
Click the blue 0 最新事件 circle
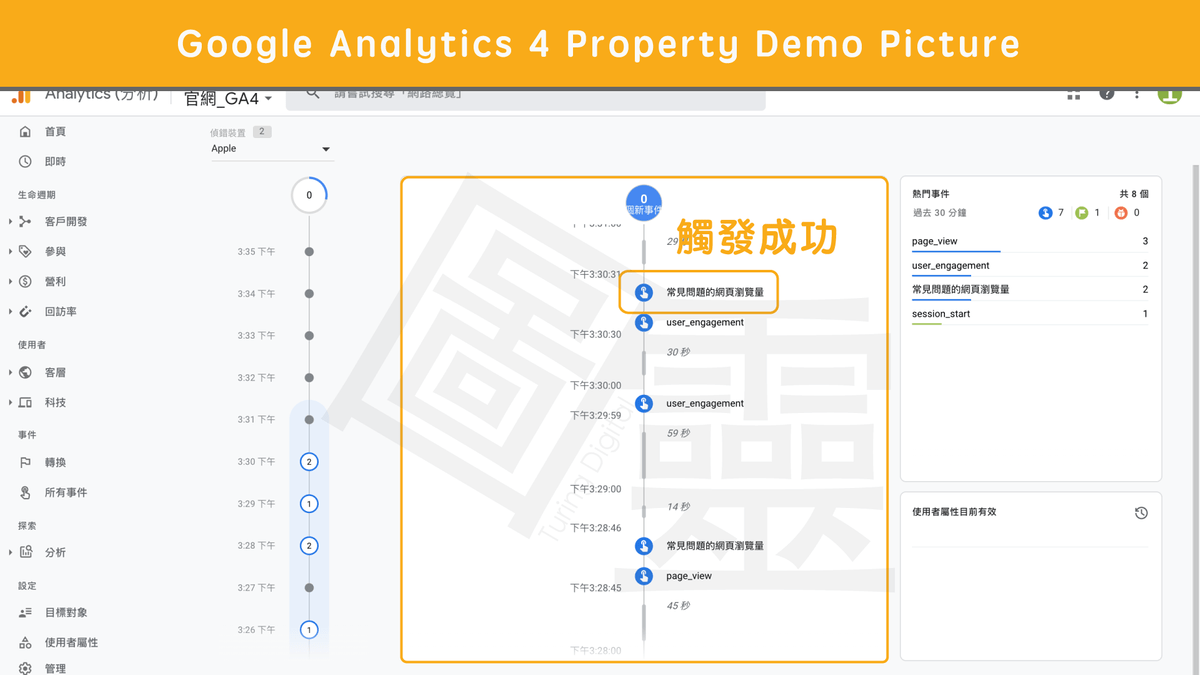[644, 203]
